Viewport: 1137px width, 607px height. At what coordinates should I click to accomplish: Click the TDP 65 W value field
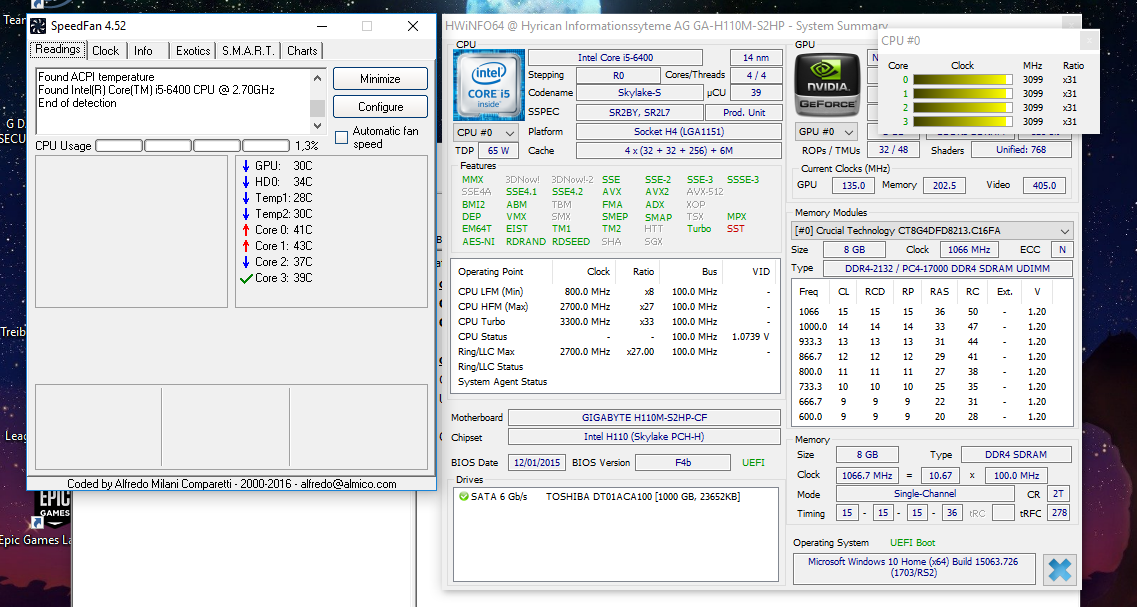pyautogui.click(x=498, y=151)
